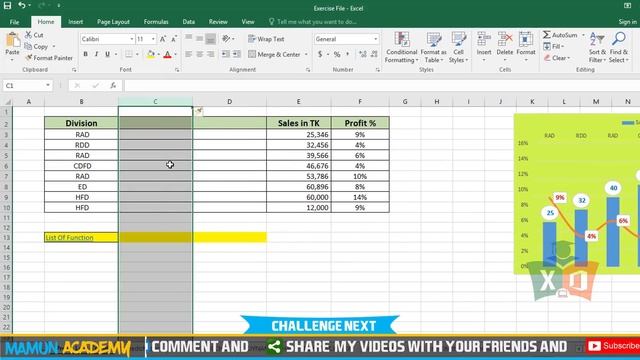Increase font size with larger A icon
This screenshot has height=360, width=640.
click(163, 39)
